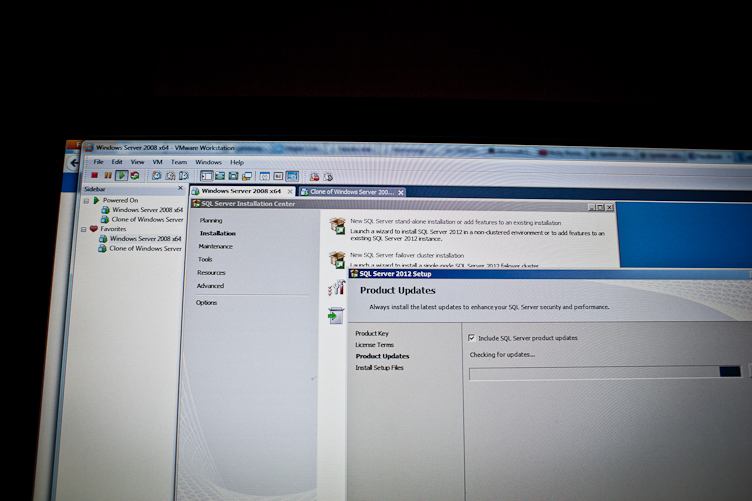Image resolution: width=752 pixels, height=501 pixels.
Task: Click the green Power On toolbar icon
Action: (x=121, y=175)
